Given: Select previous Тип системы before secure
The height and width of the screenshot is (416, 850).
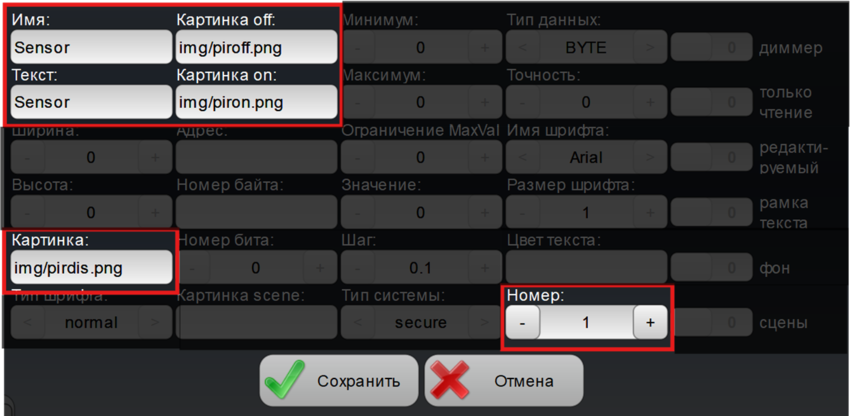Looking at the screenshot, I should (x=358, y=322).
